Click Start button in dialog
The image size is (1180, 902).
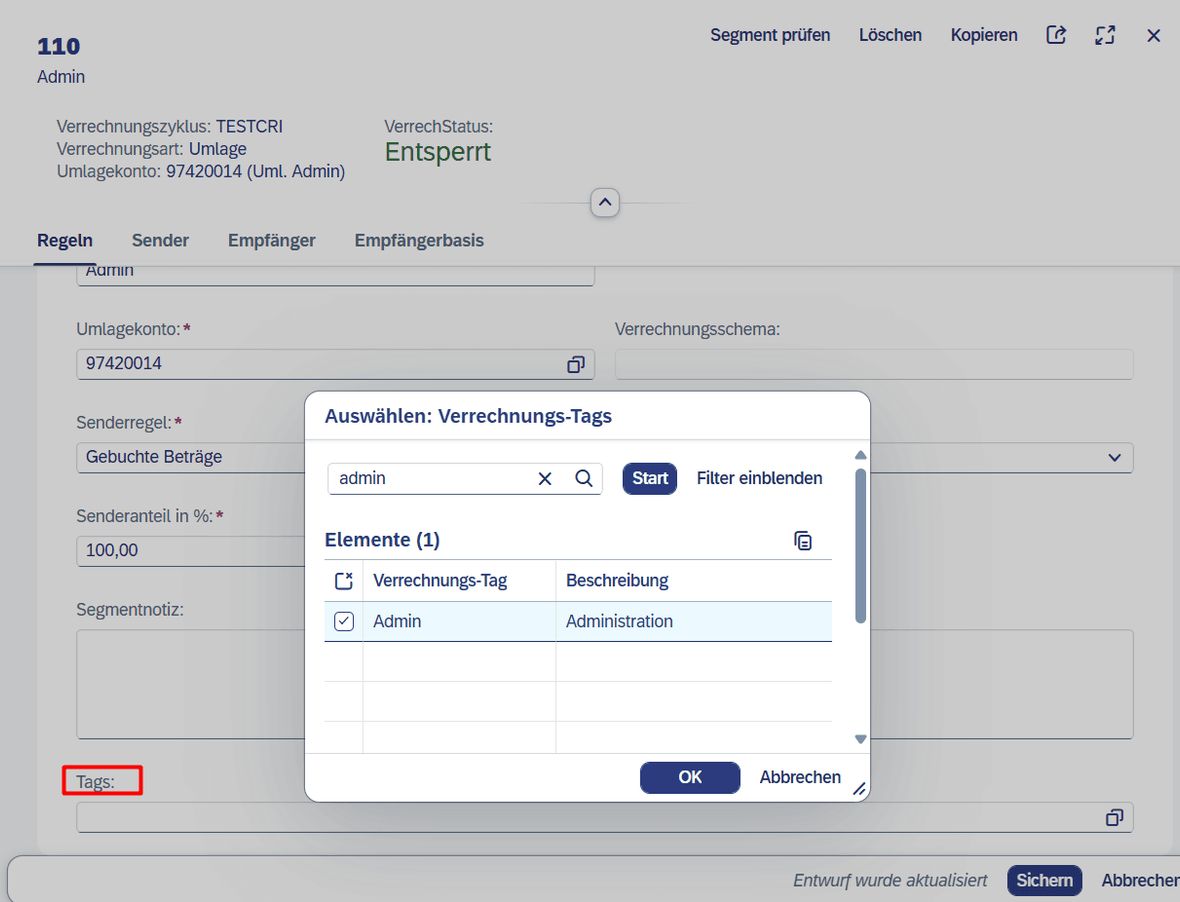coord(649,478)
